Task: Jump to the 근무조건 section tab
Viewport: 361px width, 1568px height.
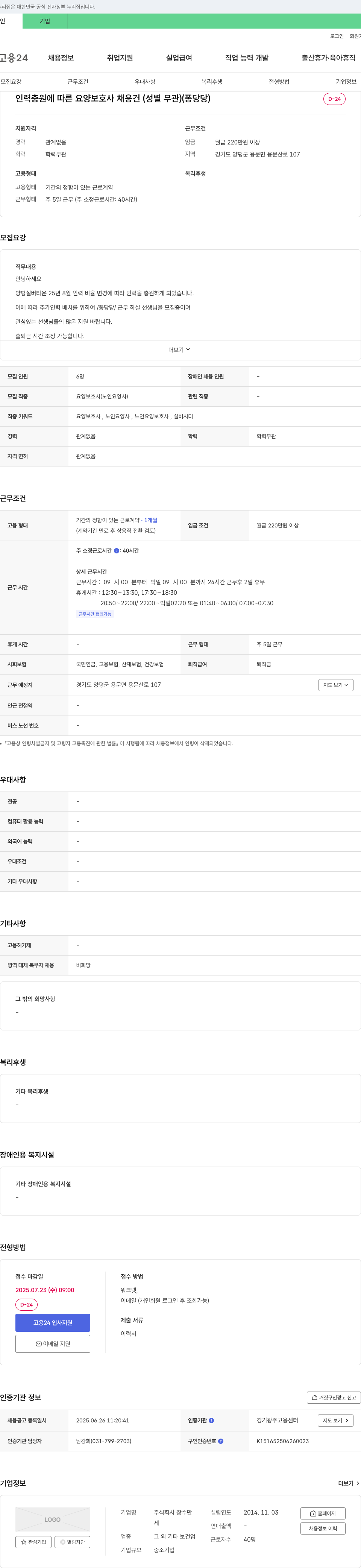Action: 78,82
